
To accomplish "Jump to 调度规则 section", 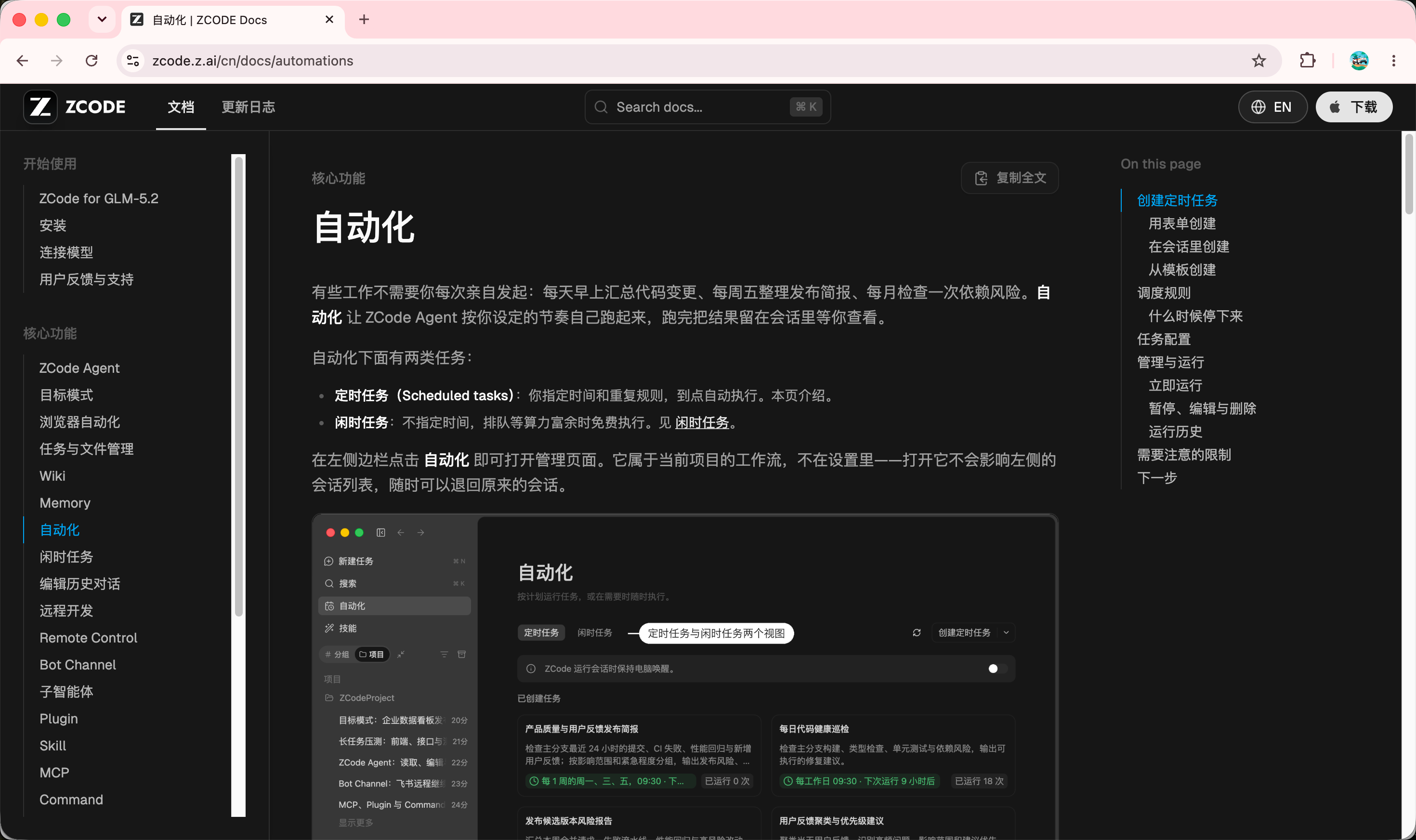I will [1164, 293].
